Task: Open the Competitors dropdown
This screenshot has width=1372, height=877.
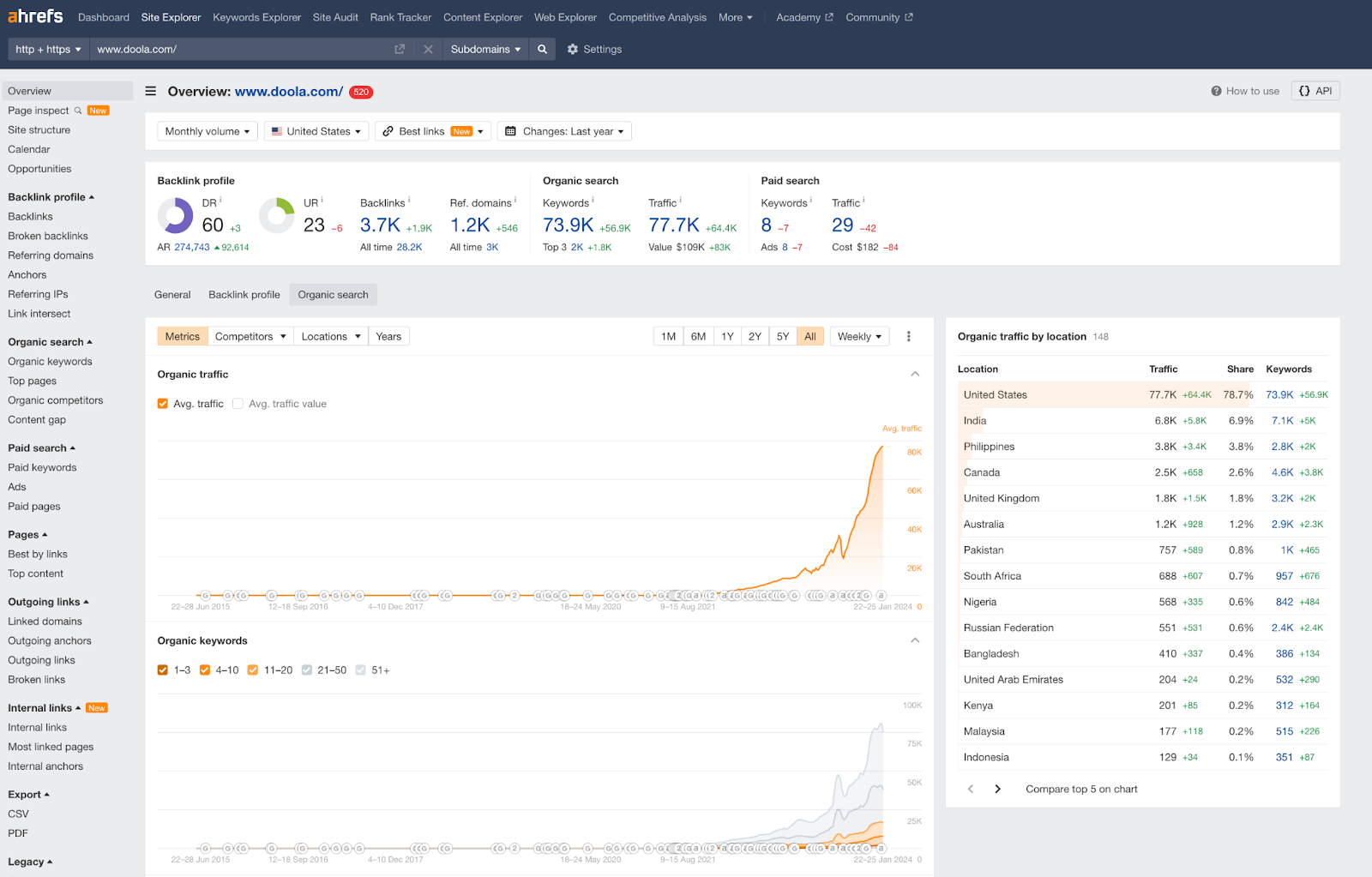Action: (x=250, y=336)
